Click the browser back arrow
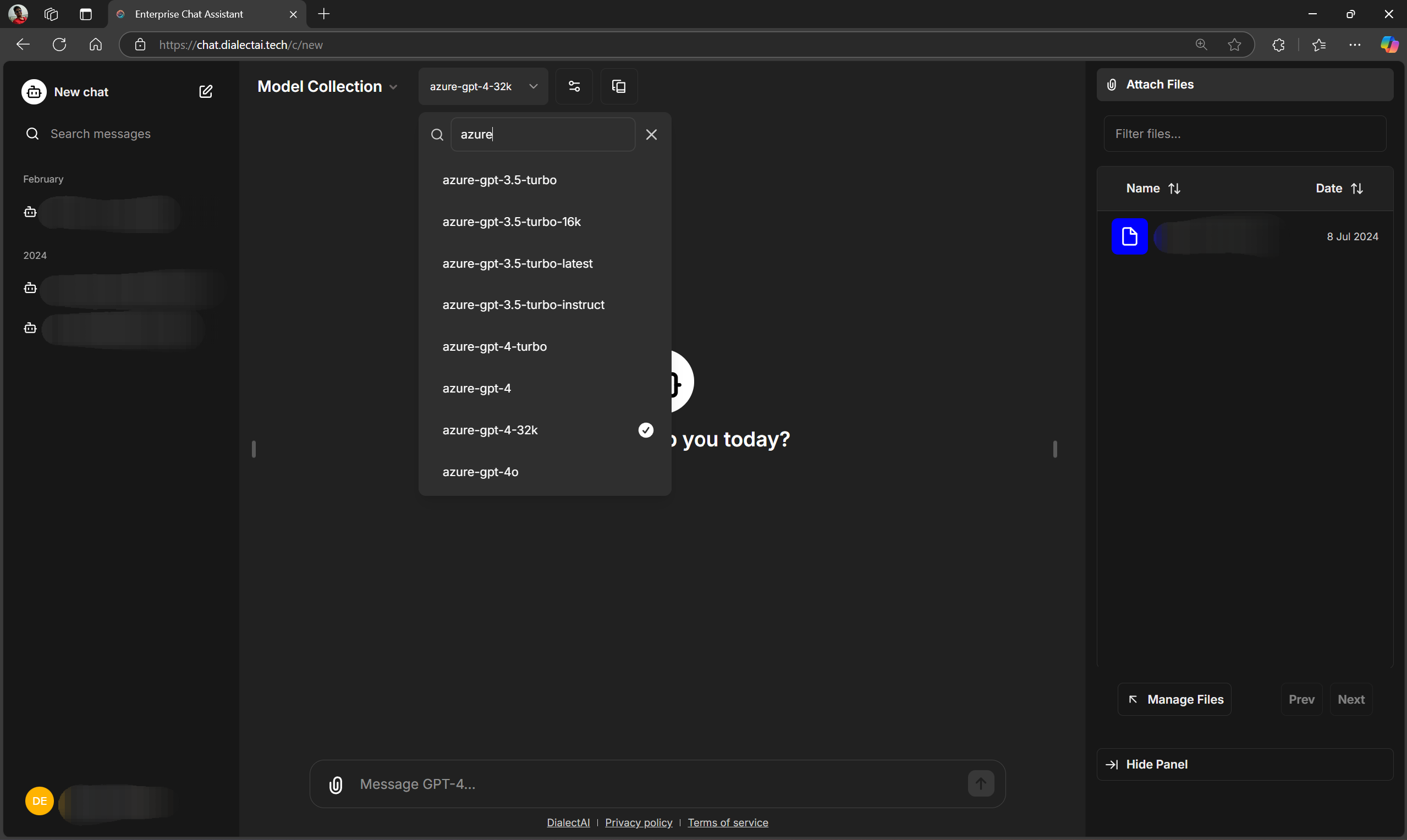Image resolution: width=1407 pixels, height=840 pixels. (23, 45)
